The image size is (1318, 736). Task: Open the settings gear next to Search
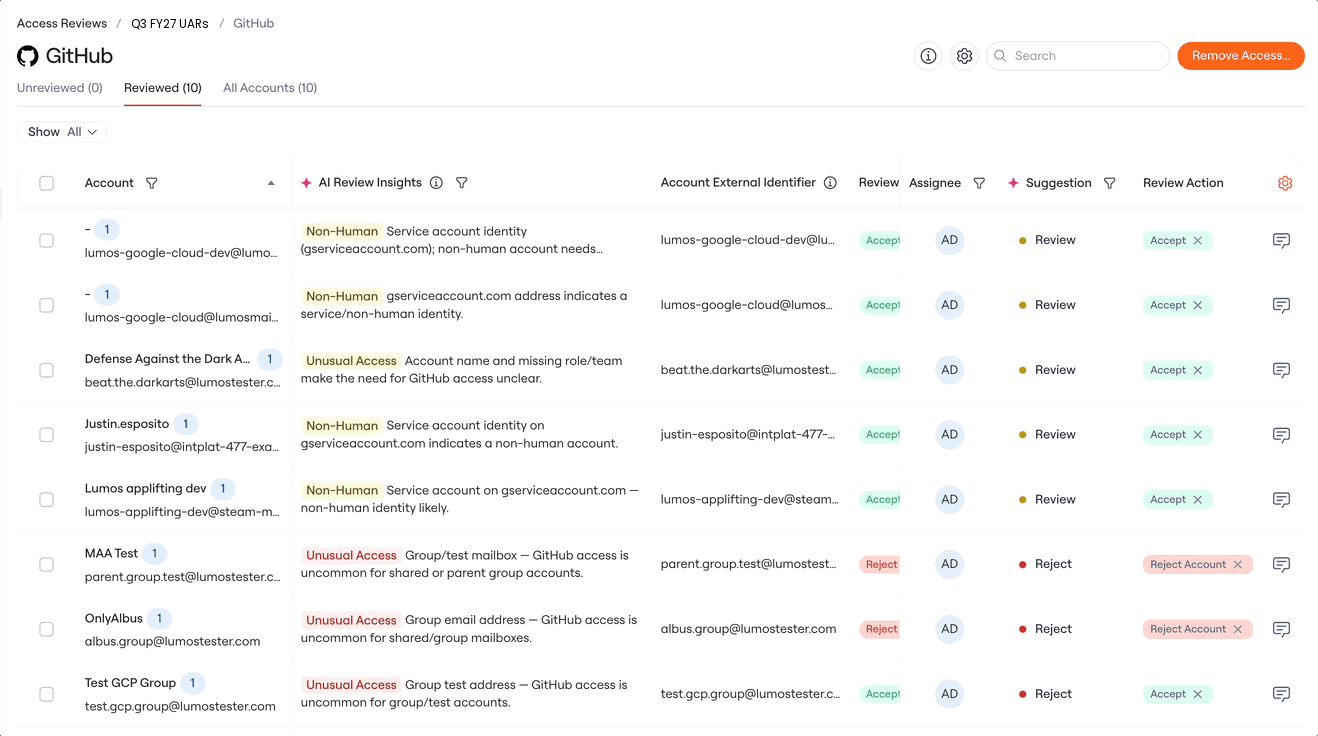(964, 56)
